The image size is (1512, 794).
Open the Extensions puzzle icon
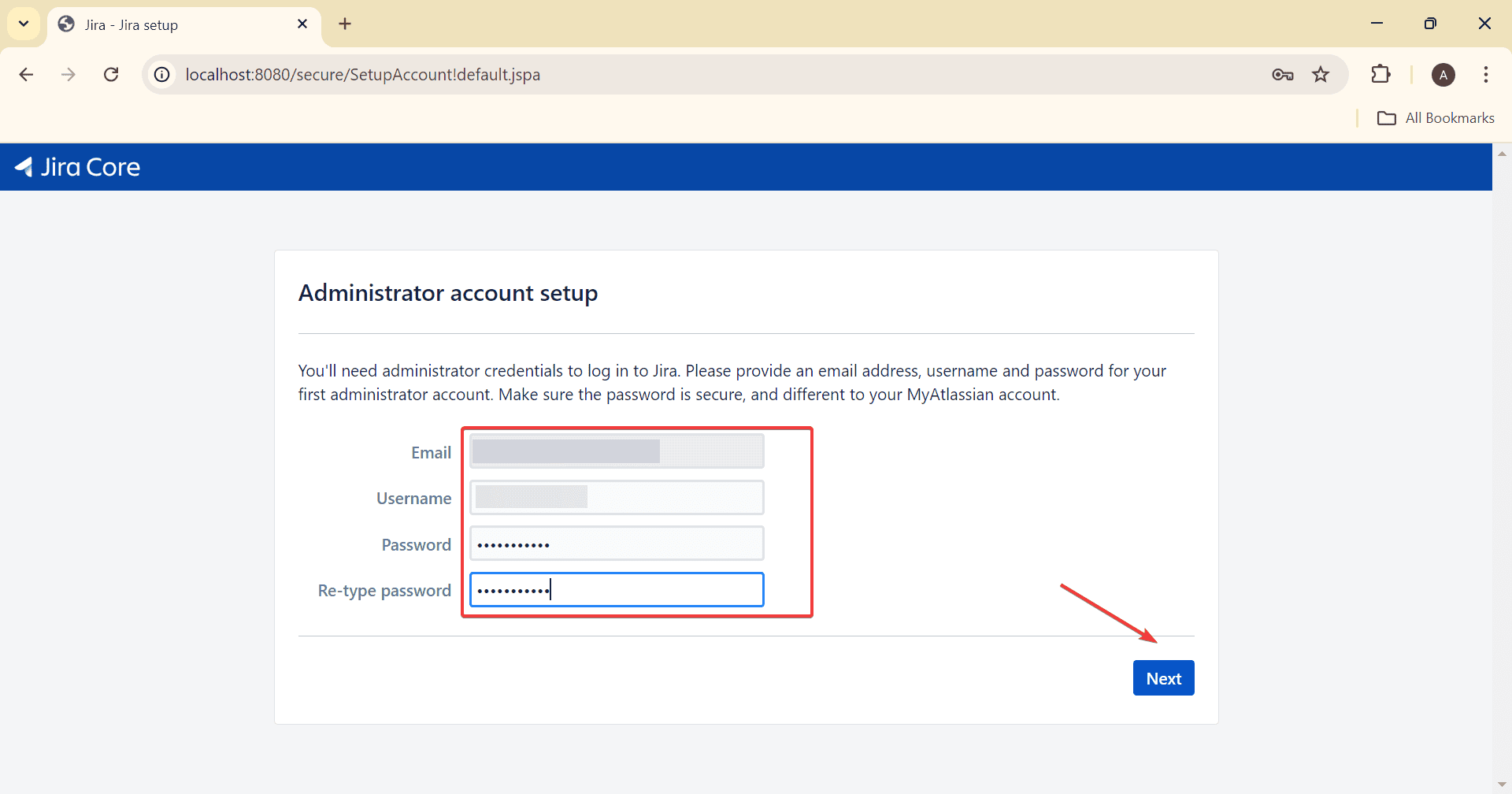1380,74
